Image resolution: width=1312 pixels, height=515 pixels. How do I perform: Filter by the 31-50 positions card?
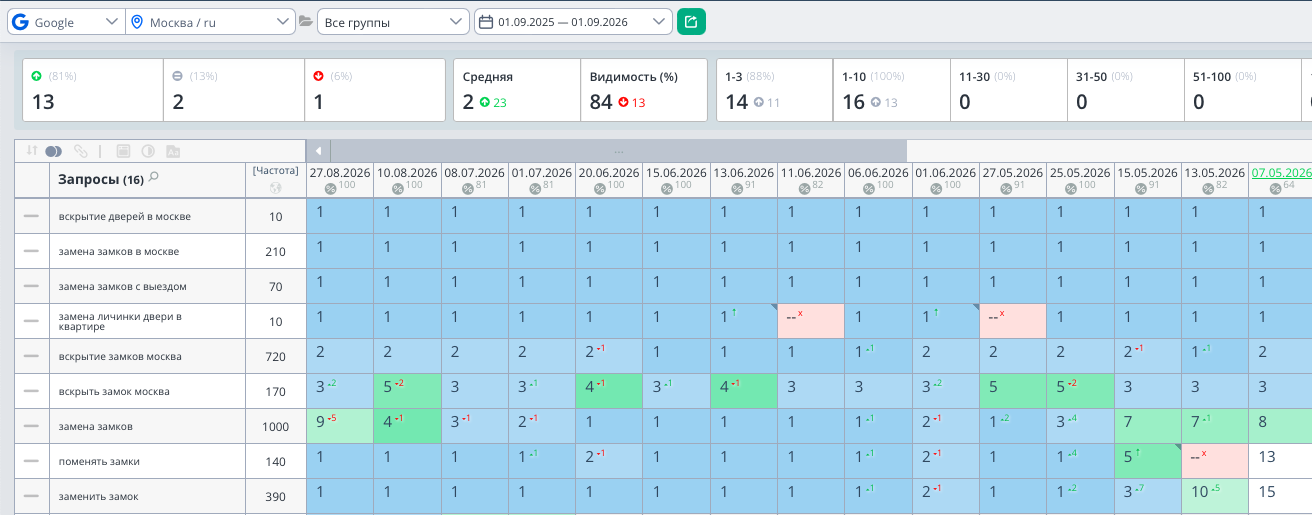pyautogui.click(x=1125, y=90)
